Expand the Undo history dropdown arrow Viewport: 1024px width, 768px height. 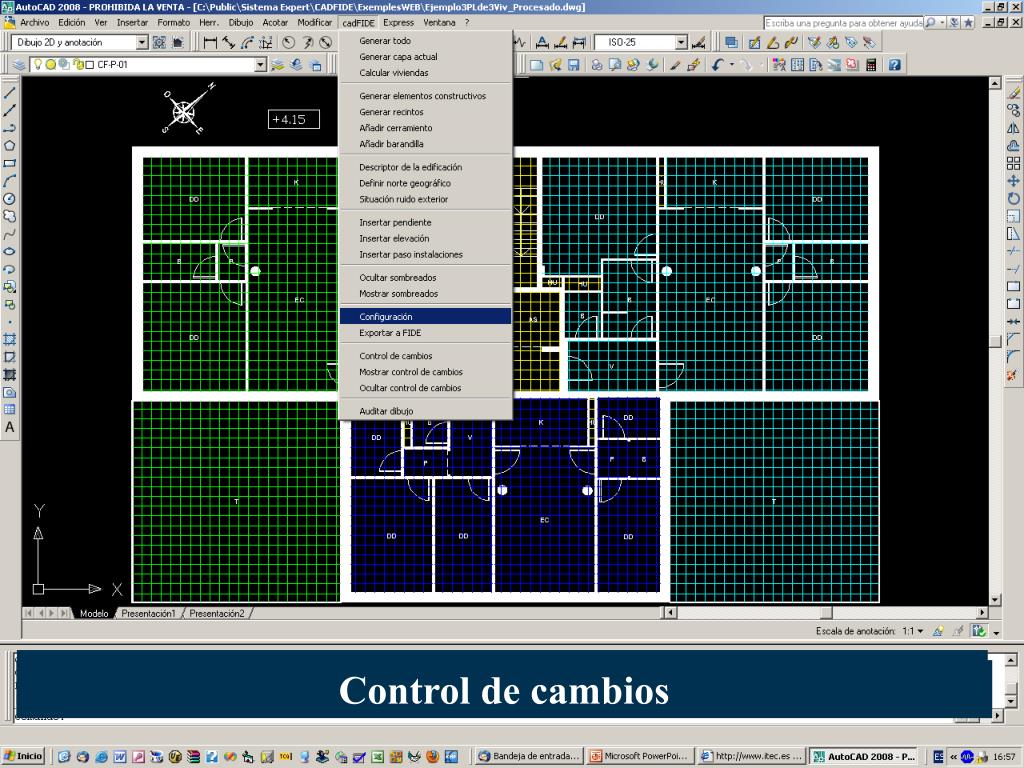[x=731, y=65]
